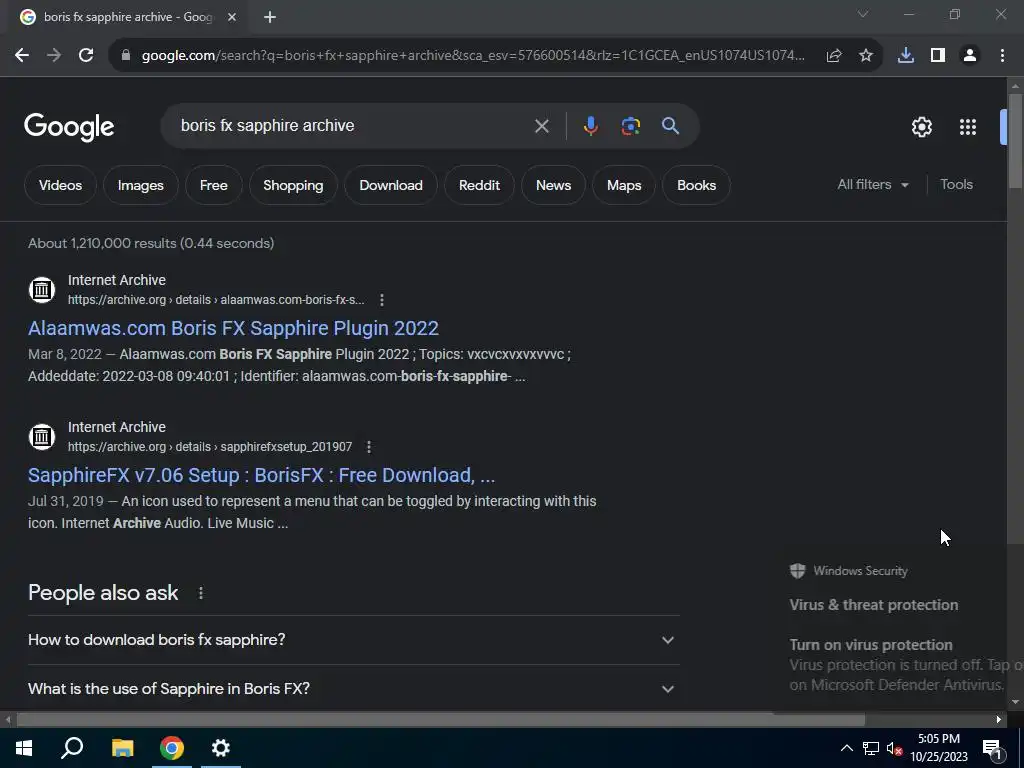The width and height of the screenshot is (1024, 768).
Task: Open SapphireFX v7.06 Setup link
Action: [x=261, y=475]
